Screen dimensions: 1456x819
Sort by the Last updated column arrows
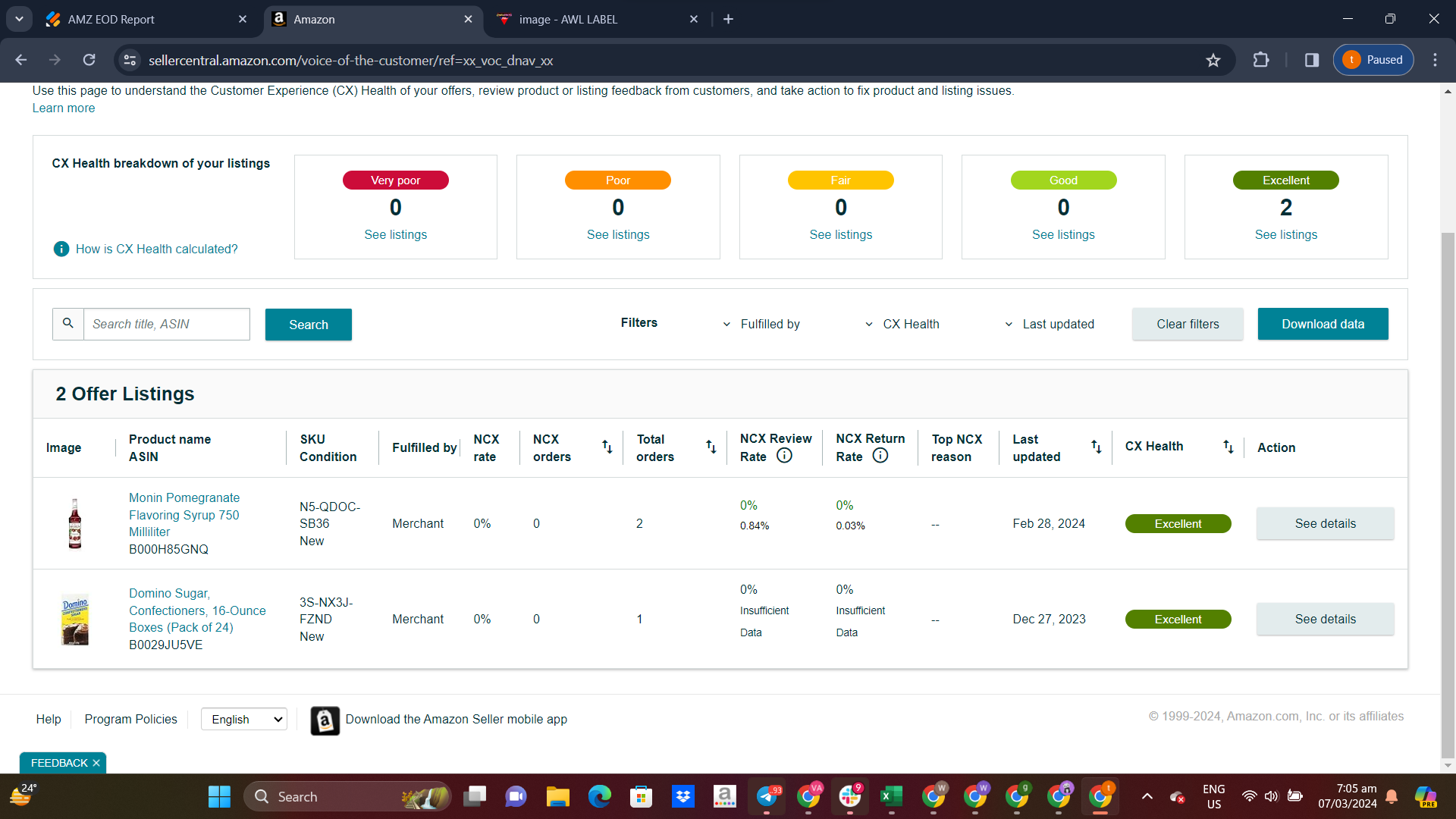pos(1097,447)
